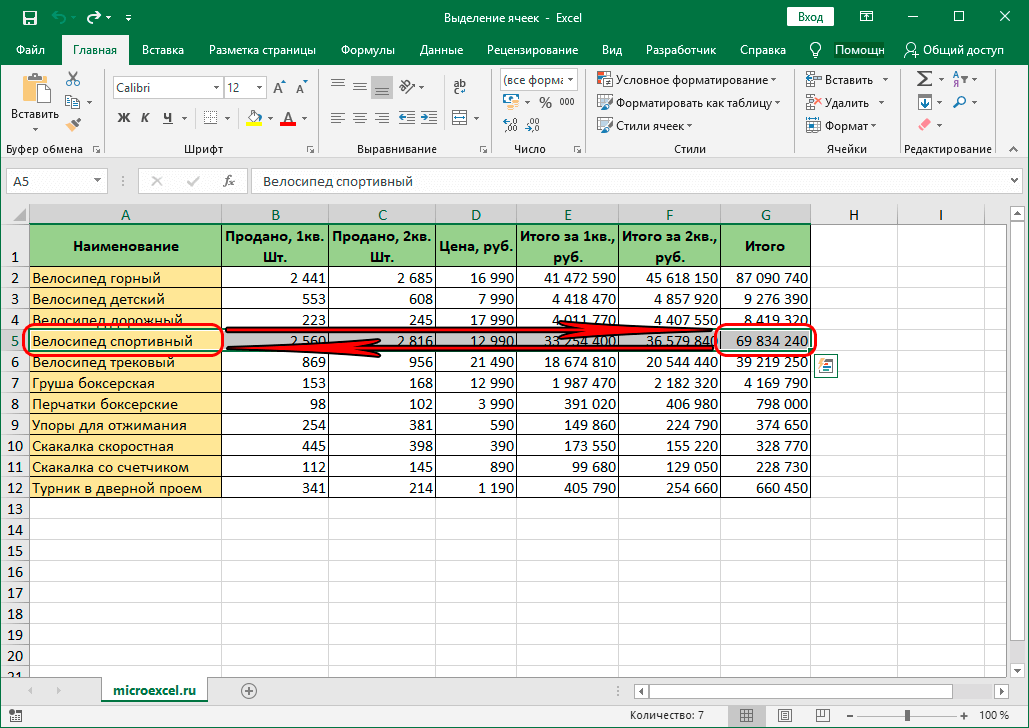This screenshot has height=728, width=1029.
Task: Click the Вход sign-in button
Action: pos(811,17)
